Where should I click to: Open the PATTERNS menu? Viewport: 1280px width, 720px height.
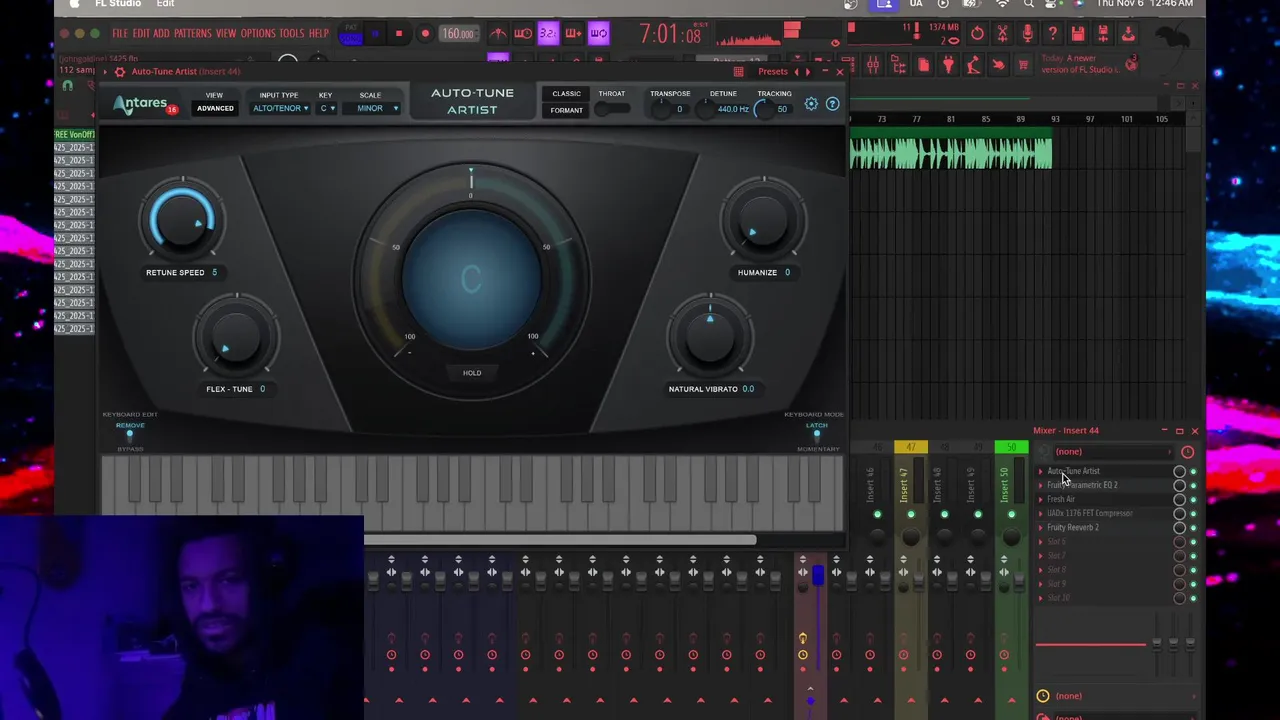(x=192, y=33)
